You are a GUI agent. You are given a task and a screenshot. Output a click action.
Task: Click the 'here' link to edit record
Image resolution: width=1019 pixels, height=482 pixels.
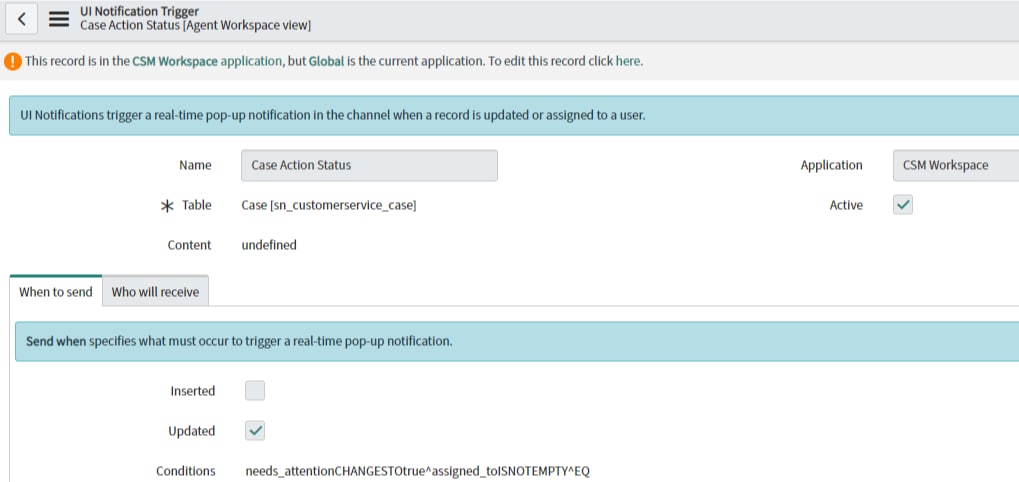pyautogui.click(x=628, y=62)
